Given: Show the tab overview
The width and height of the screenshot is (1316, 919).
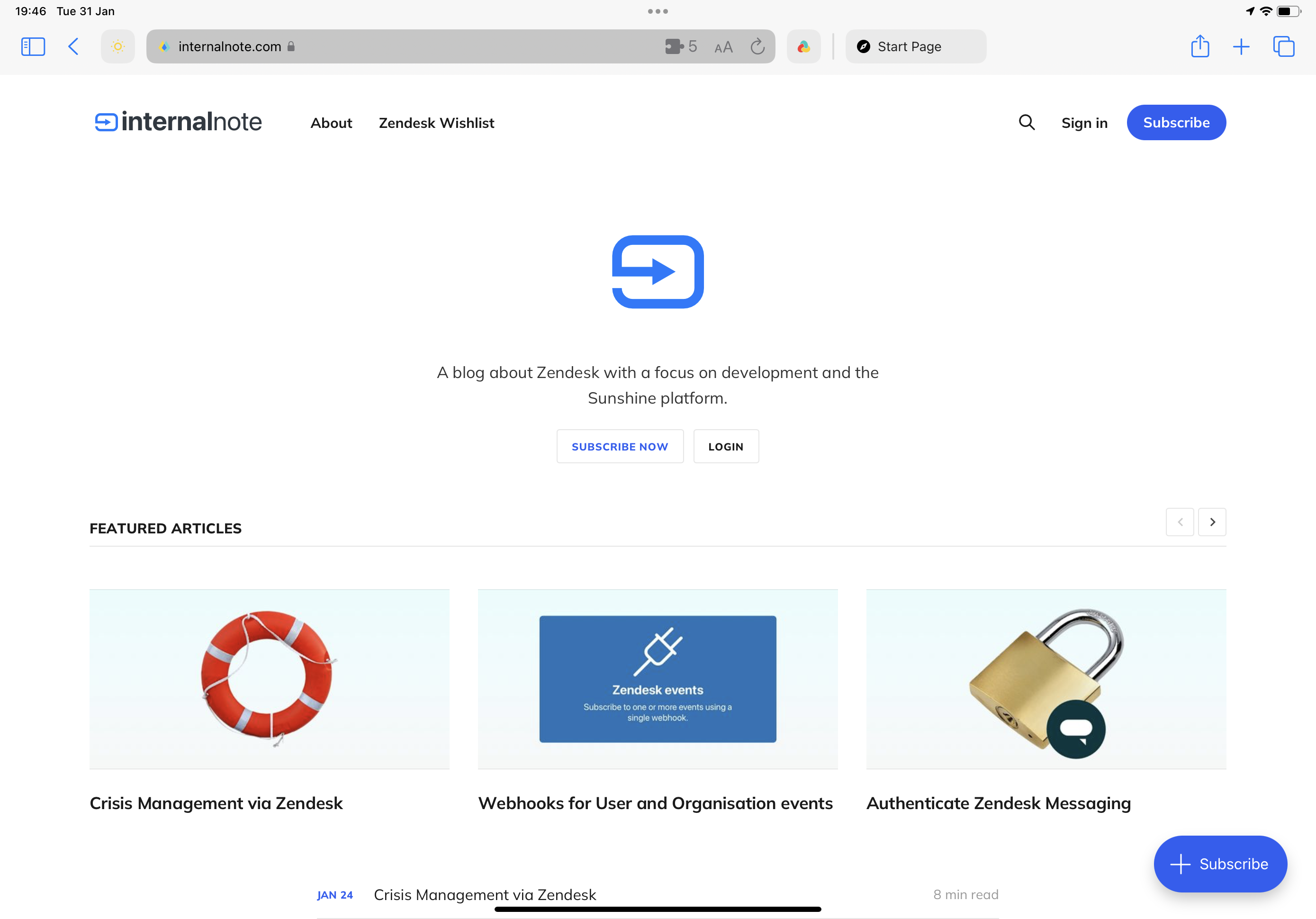Looking at the screenshot, I should pyautogui.click(x=1283, y=46).
